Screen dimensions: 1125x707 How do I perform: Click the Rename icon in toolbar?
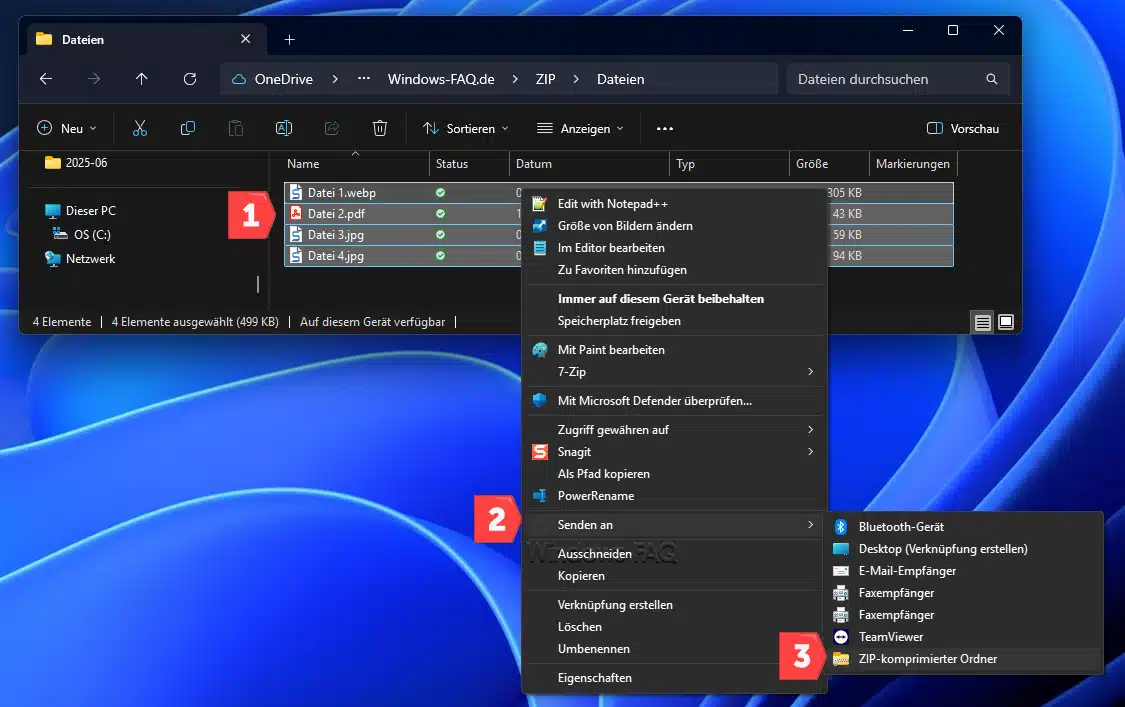[284, 128]
